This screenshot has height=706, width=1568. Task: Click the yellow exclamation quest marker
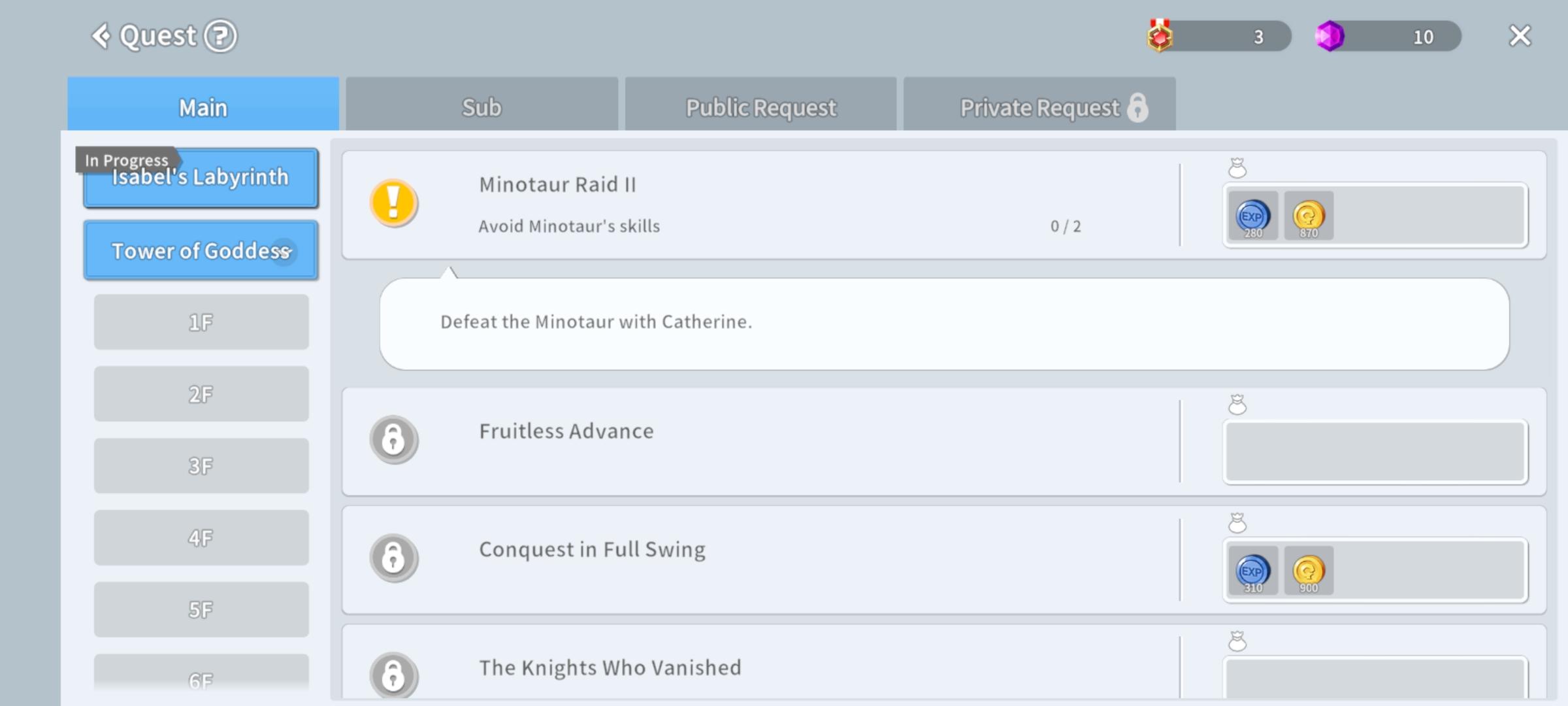coord(393,203)
